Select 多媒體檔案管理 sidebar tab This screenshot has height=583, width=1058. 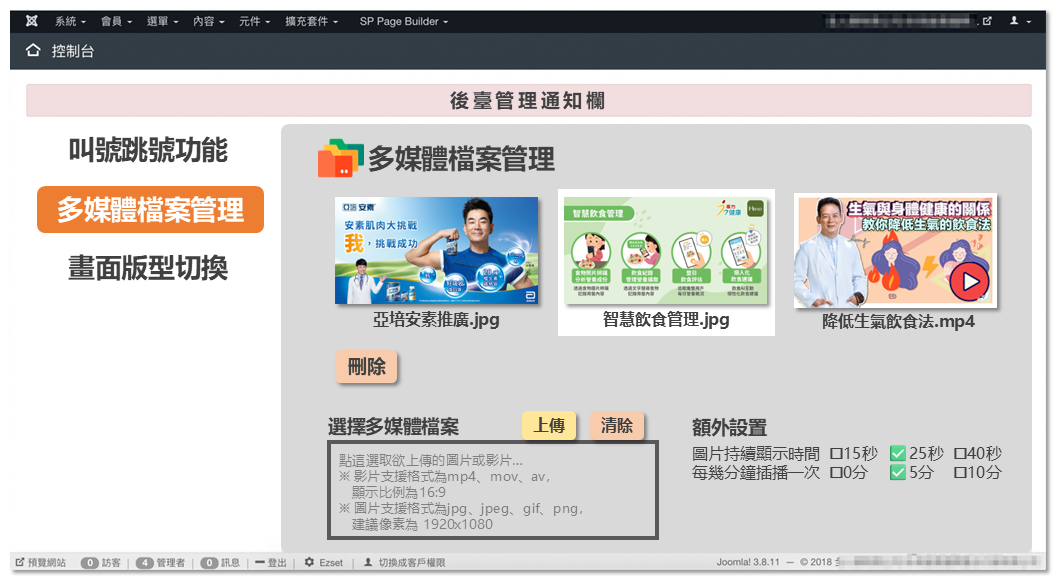point(150,210)
